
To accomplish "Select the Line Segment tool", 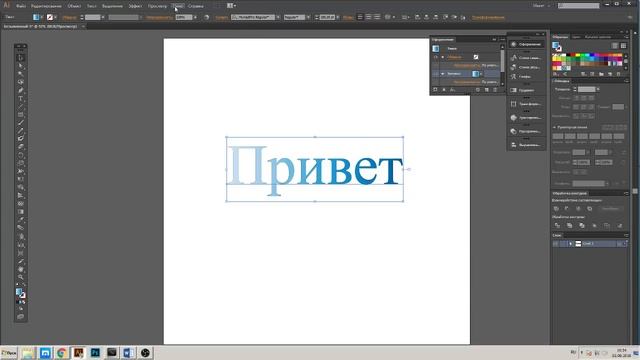I will click(x=21, y=107).
